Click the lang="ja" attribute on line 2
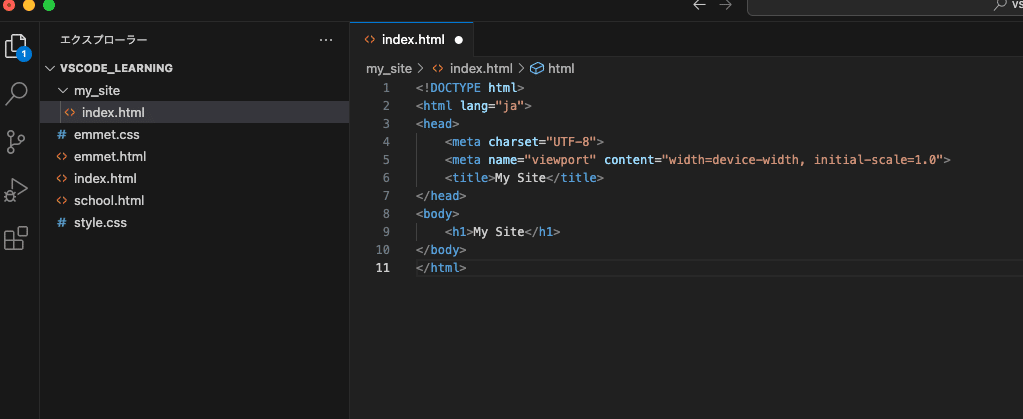 (493, 106)
